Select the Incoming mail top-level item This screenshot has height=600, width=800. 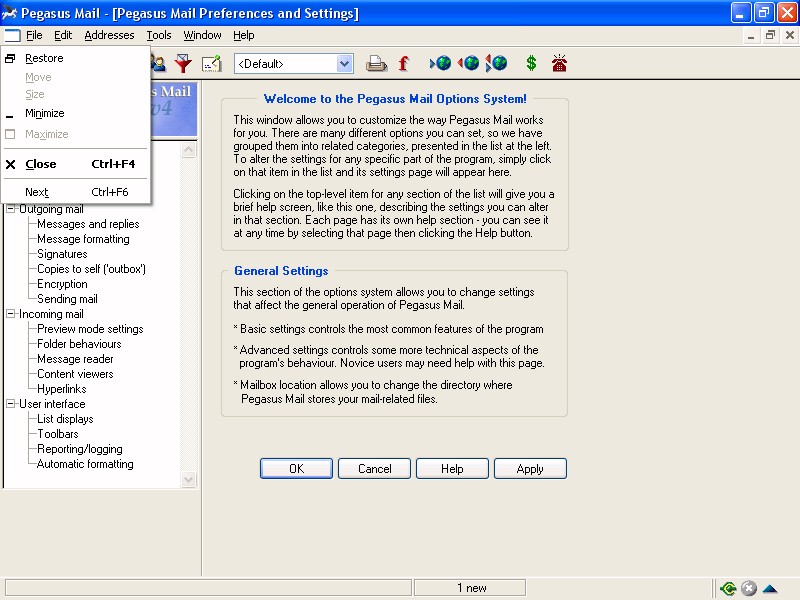point(51,314)
